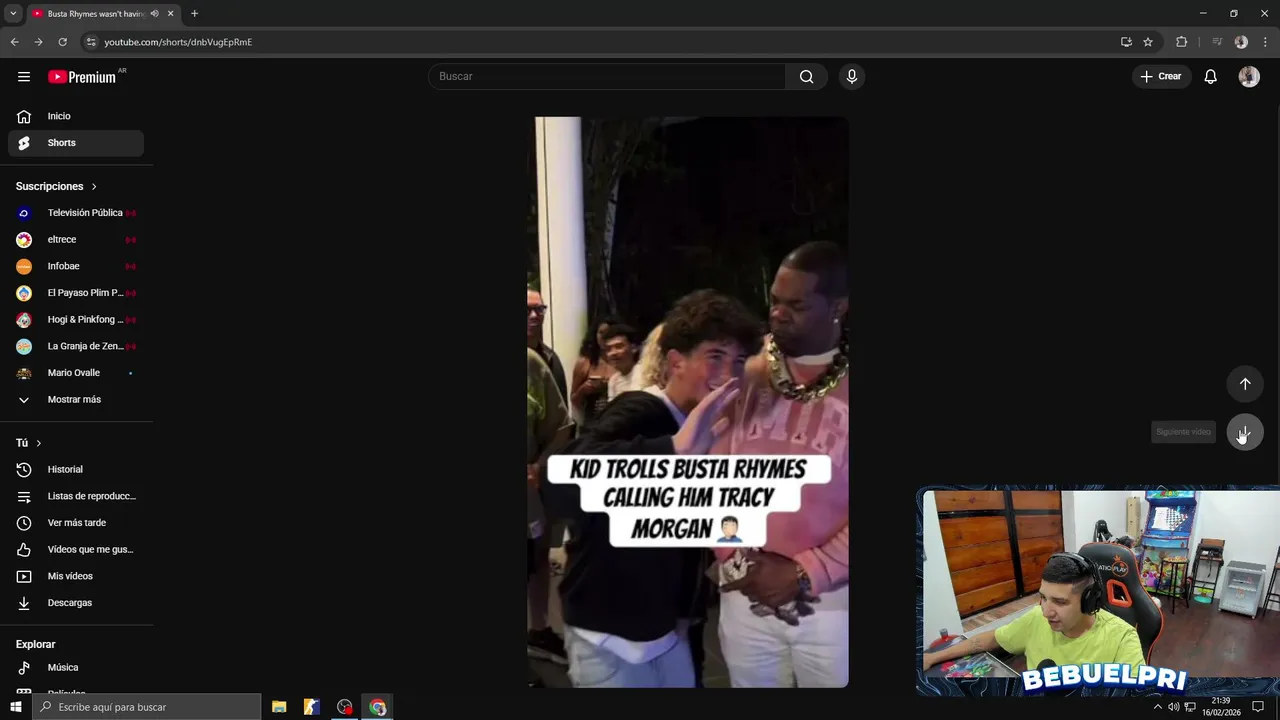This screenshot has width=1280, height=720.
Task: Open the Chrome profile avatar
Action: point(1241,42)
